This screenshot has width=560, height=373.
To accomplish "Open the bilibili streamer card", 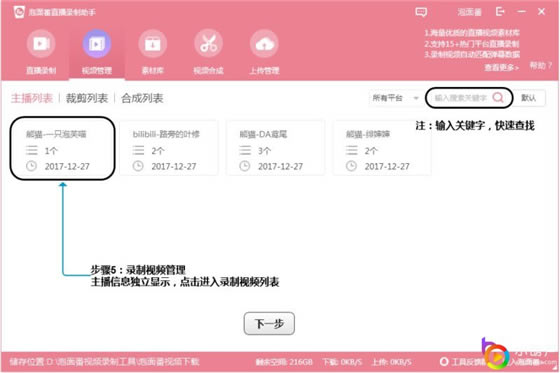I will click(x=169, y=148).
